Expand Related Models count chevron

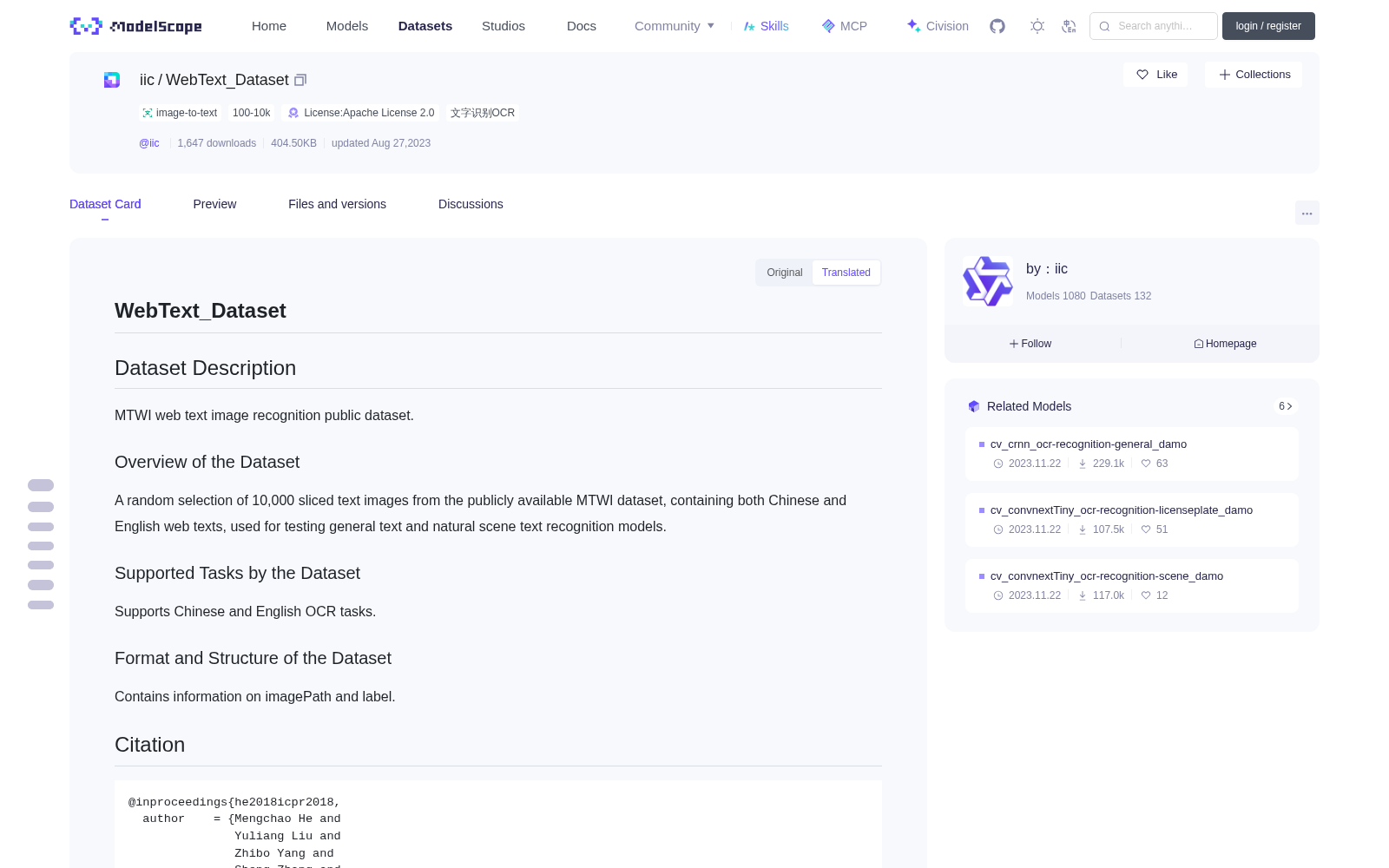[1286, 406]
